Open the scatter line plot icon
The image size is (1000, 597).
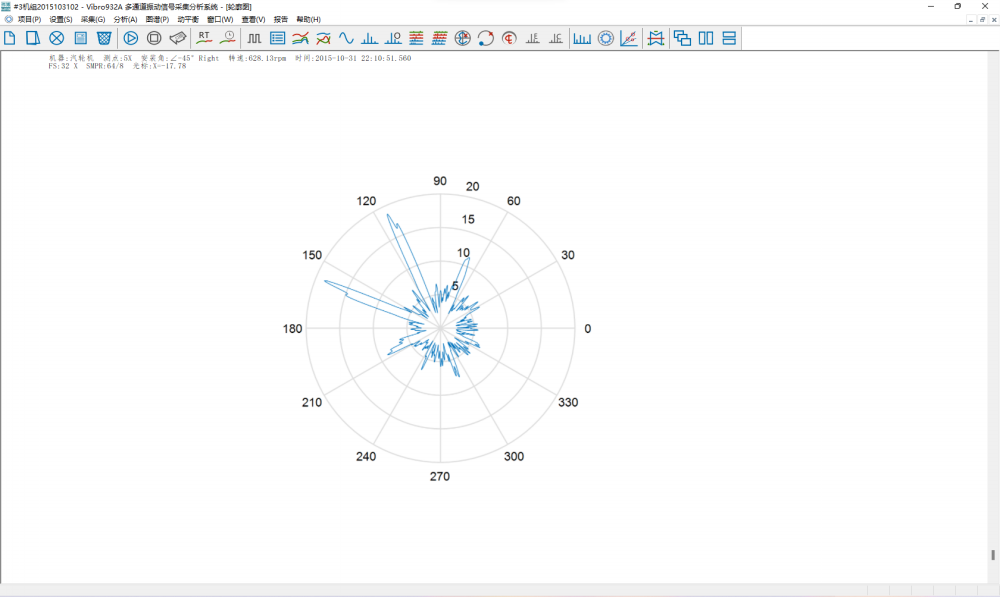[629, 38]
